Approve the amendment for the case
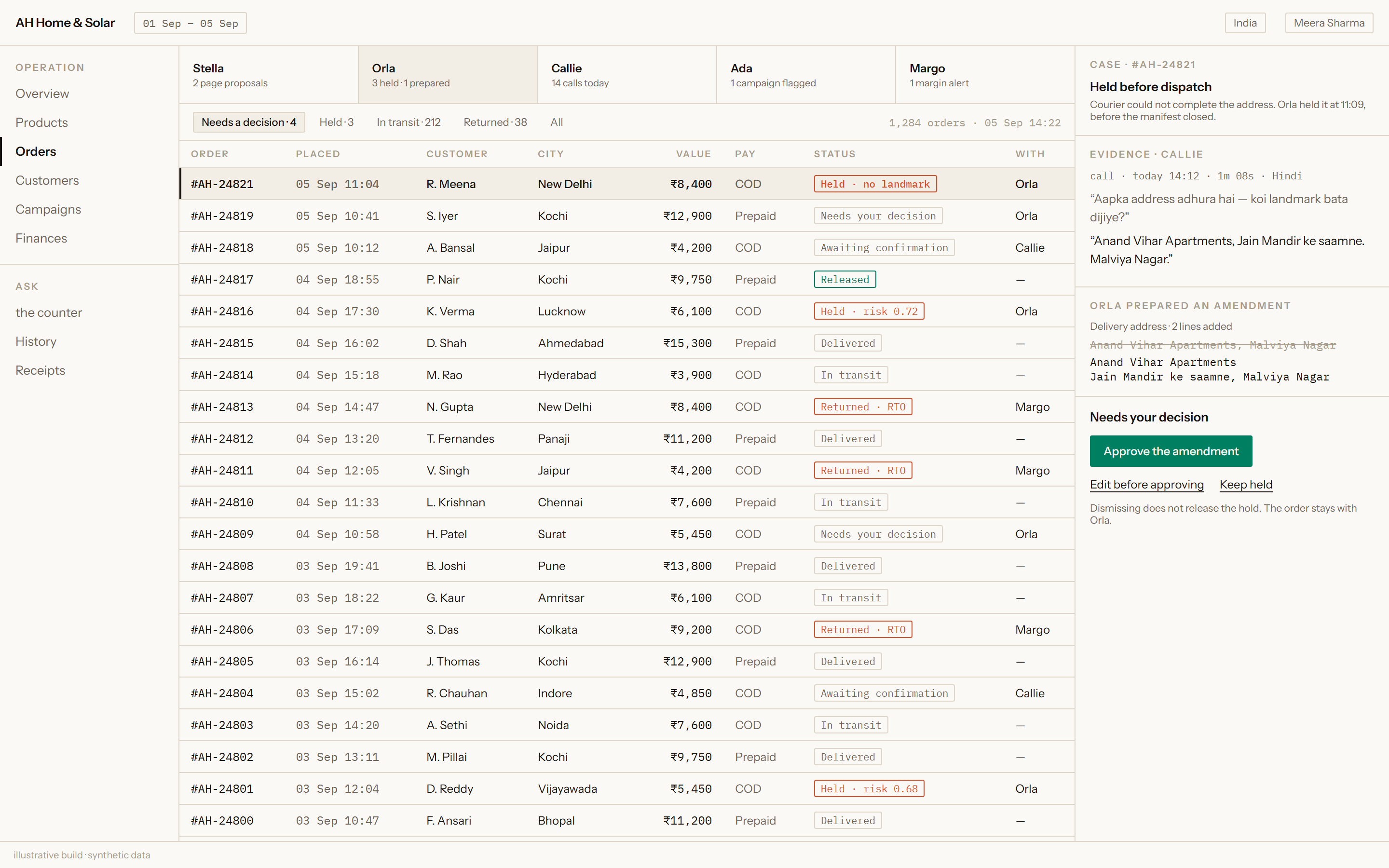 click(x=1171, y=451)
